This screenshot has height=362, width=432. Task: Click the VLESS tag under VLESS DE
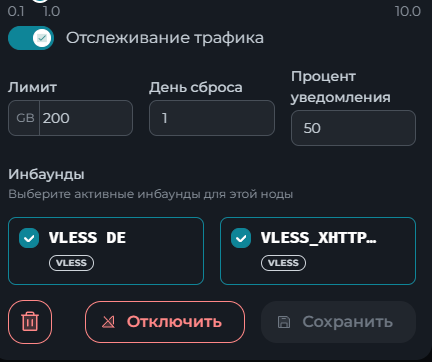pos(71,263)
